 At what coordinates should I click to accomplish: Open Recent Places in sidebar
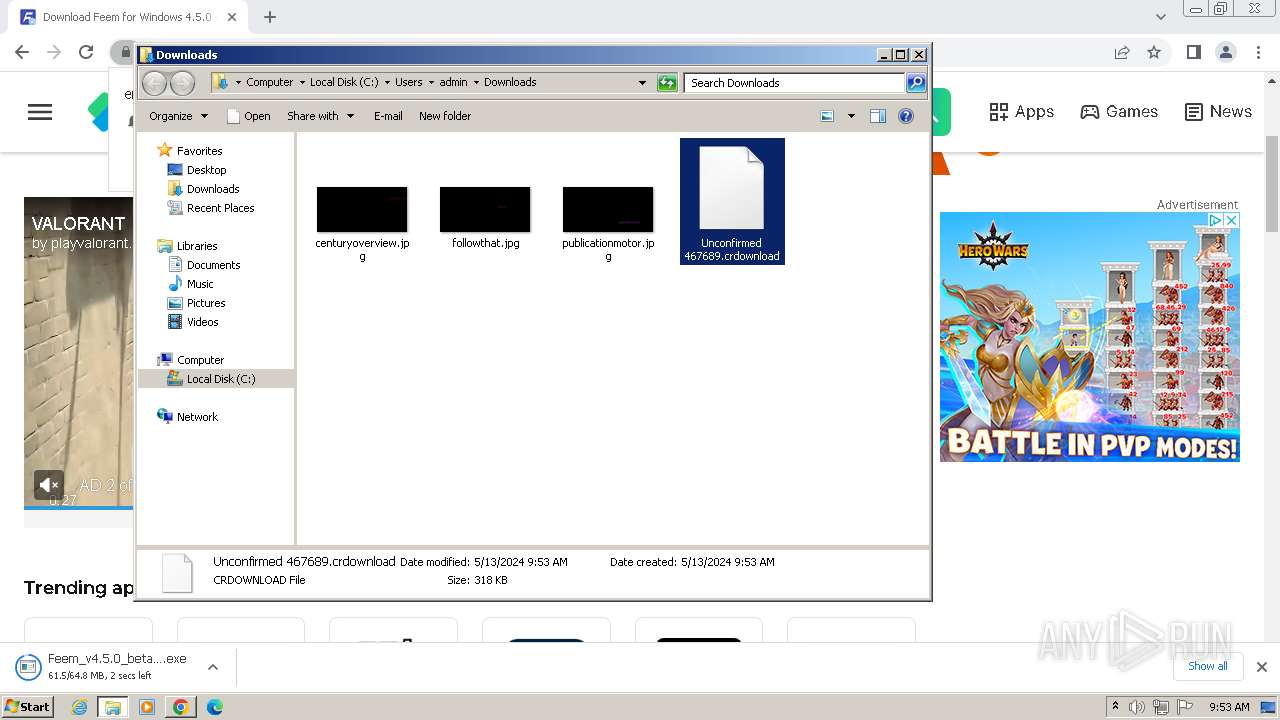click(x=220, y=208)
